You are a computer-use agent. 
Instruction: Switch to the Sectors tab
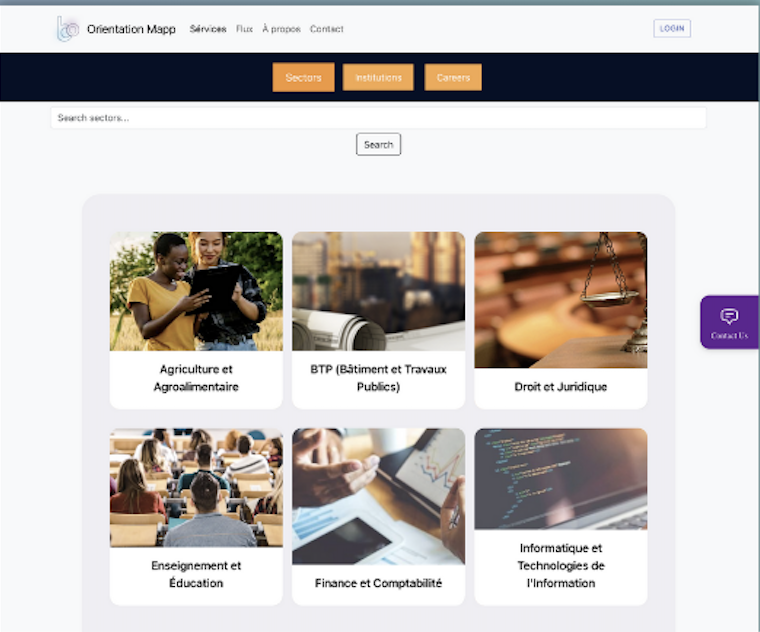[303, 78]
